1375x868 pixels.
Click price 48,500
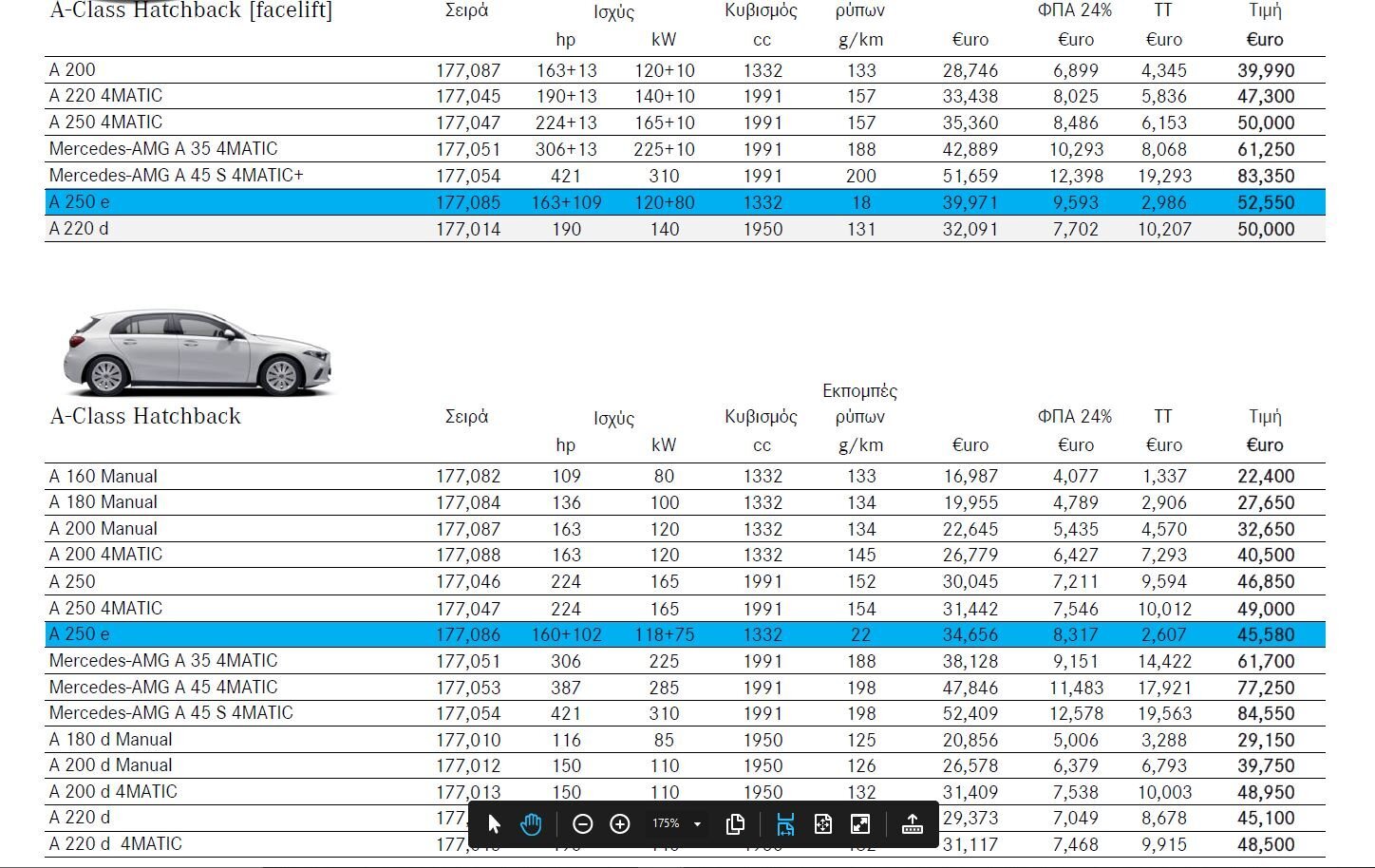coord(1266,844)
